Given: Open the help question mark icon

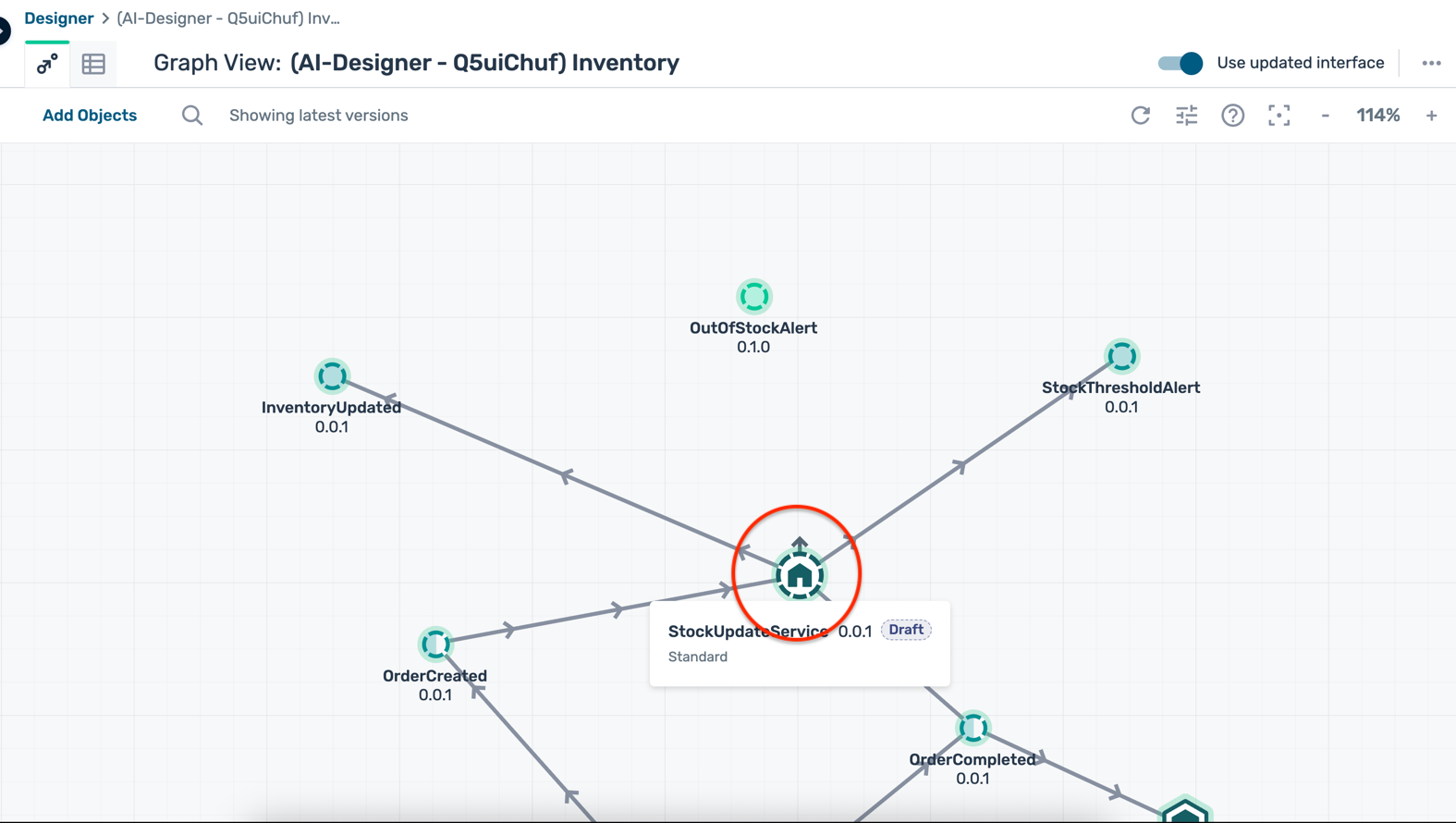Looking at the screenshot, I should pyautogui.click(x=1232, y=116).
